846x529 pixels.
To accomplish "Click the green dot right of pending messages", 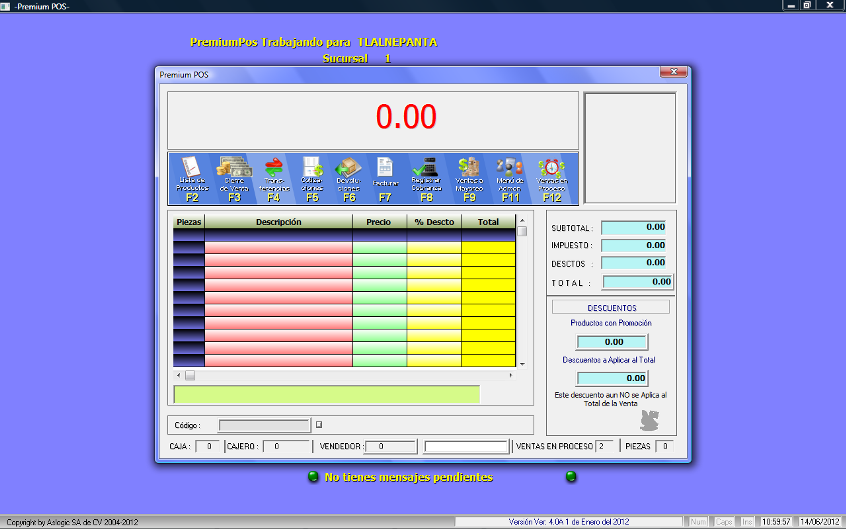I will click(x=571, y=477).
